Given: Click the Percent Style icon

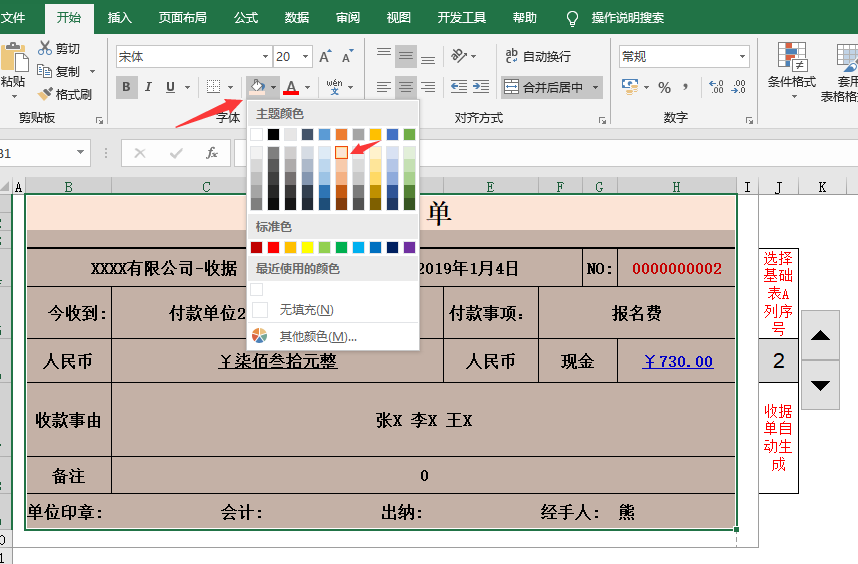Looking at the screenshot, I should tap(664, 87).
